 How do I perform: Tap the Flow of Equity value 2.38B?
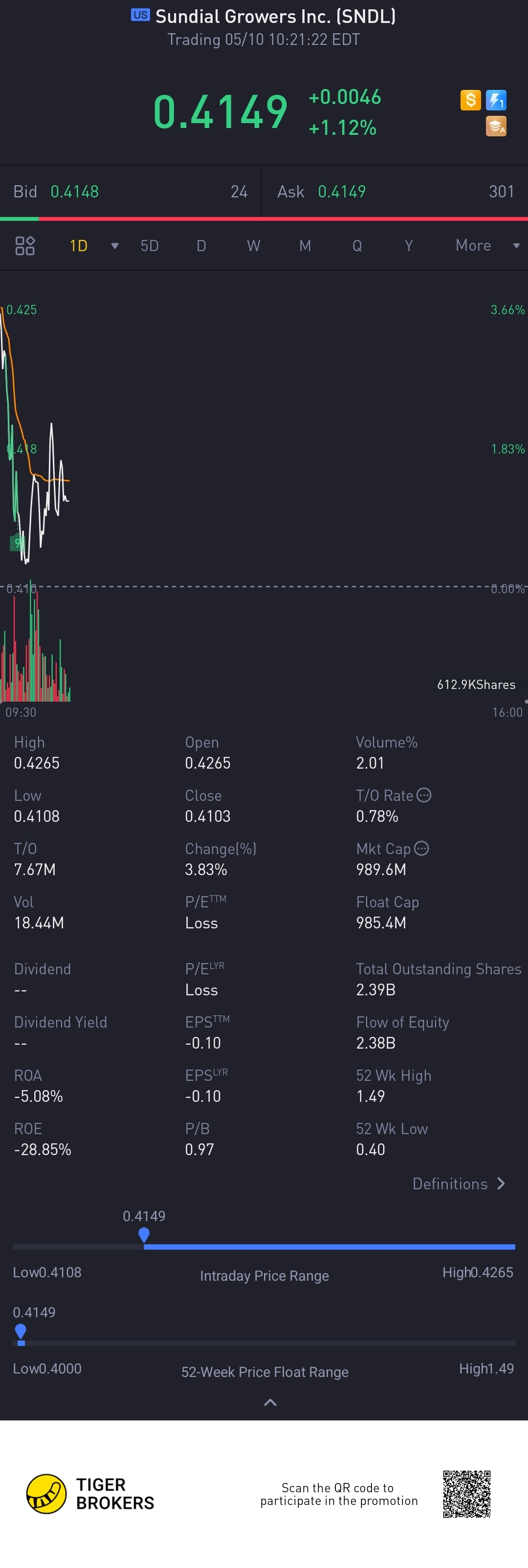tap(376, 1043)
